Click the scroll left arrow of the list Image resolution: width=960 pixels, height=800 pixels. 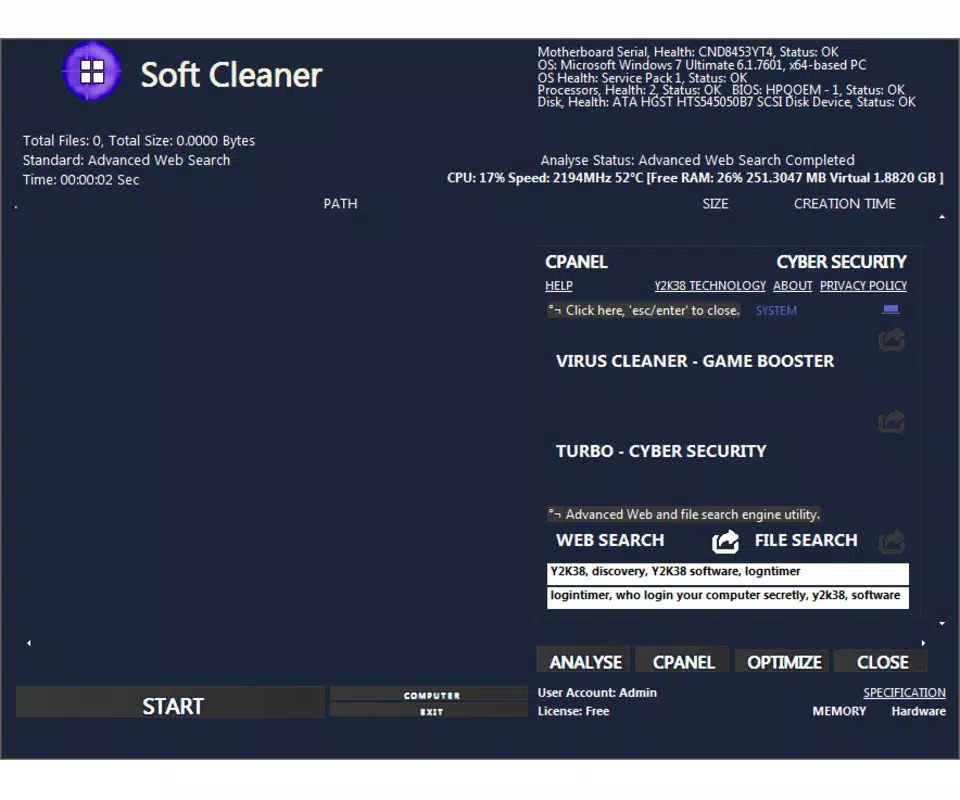[29, 643]
